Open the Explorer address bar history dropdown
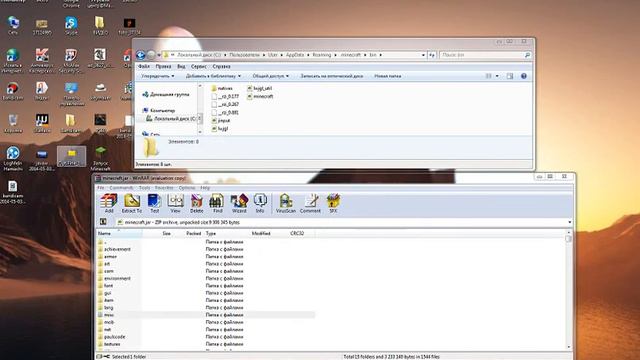The width and height of the screenshot is (640, 360). pyautogui.click(x=423, y=55)
